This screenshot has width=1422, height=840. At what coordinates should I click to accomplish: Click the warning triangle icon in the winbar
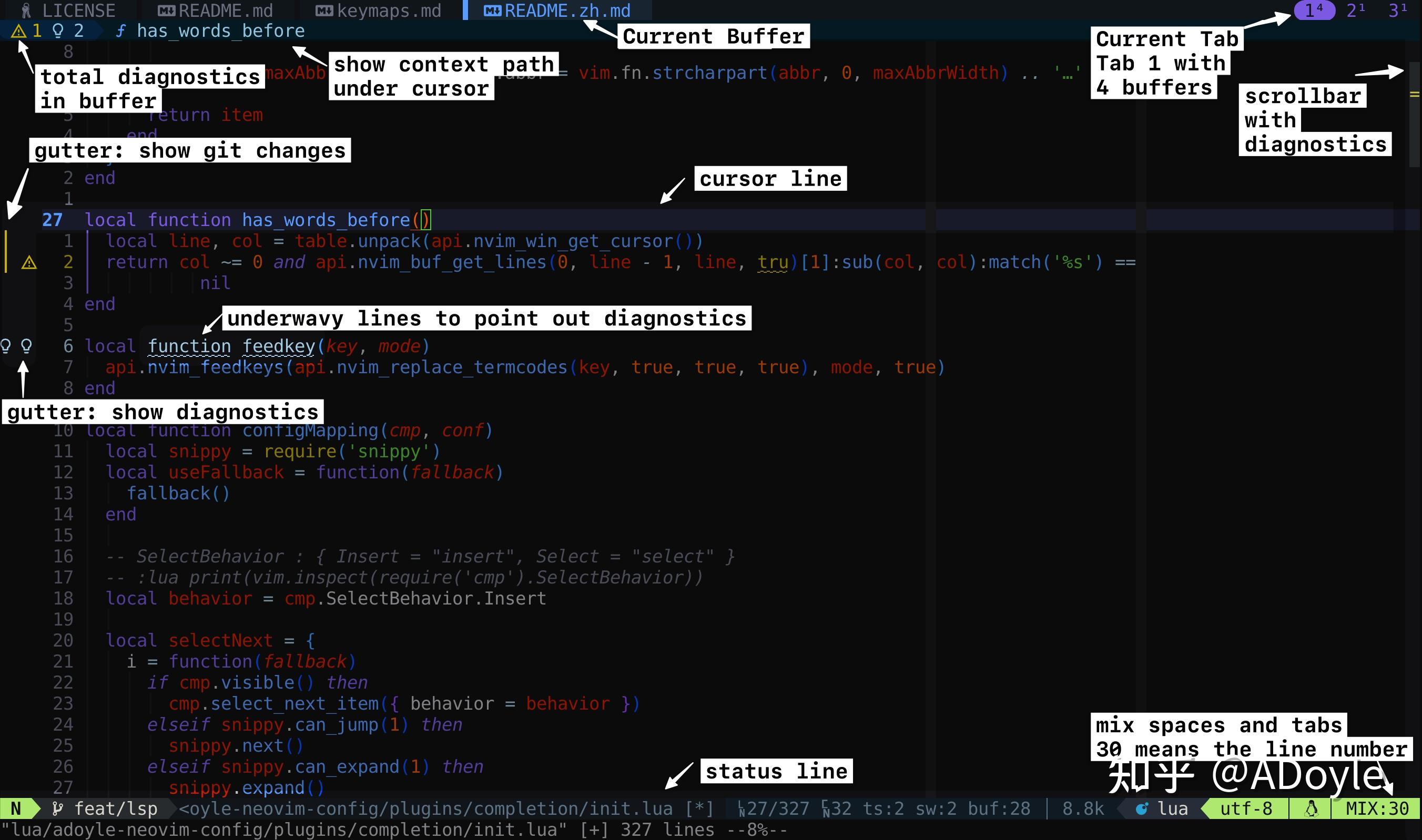[x=19, y=30]
